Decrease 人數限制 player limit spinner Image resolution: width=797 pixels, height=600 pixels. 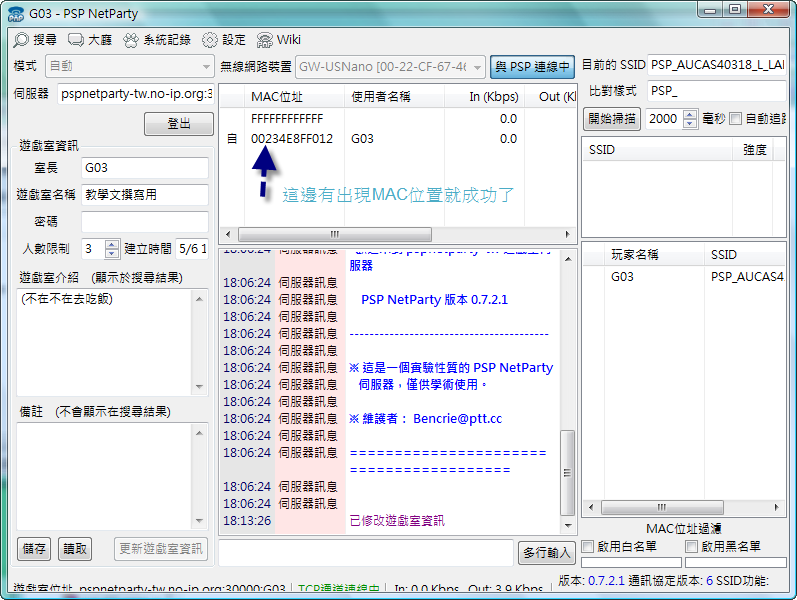point(112,253)
